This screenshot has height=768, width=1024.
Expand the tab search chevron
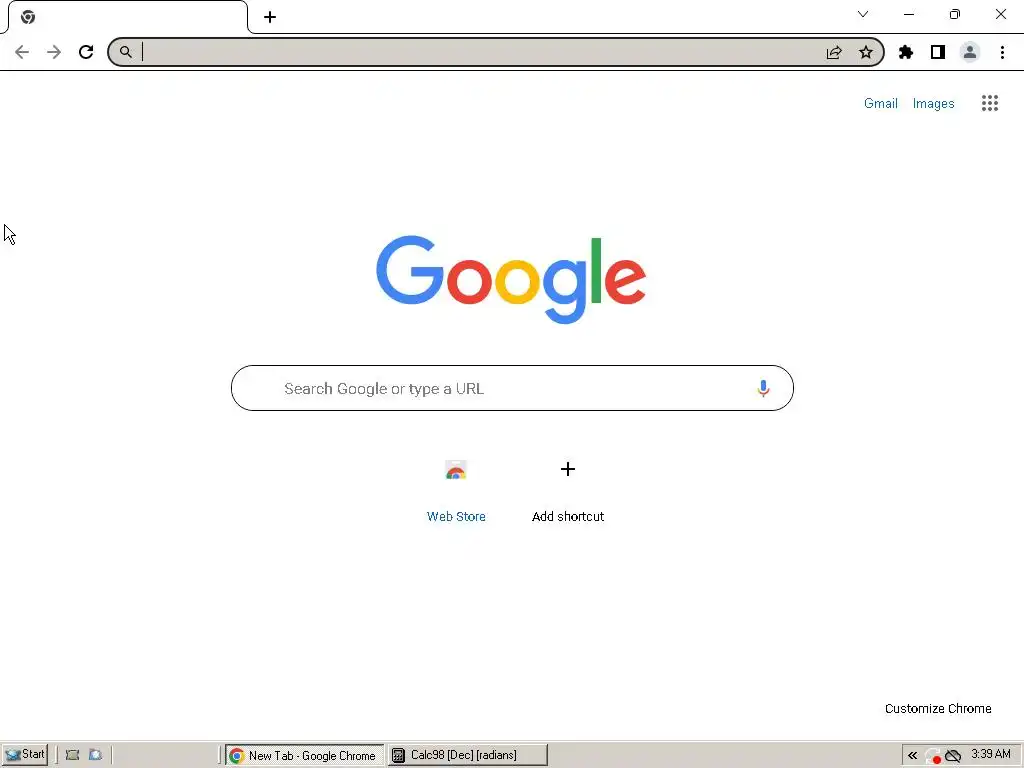[863, 14]
